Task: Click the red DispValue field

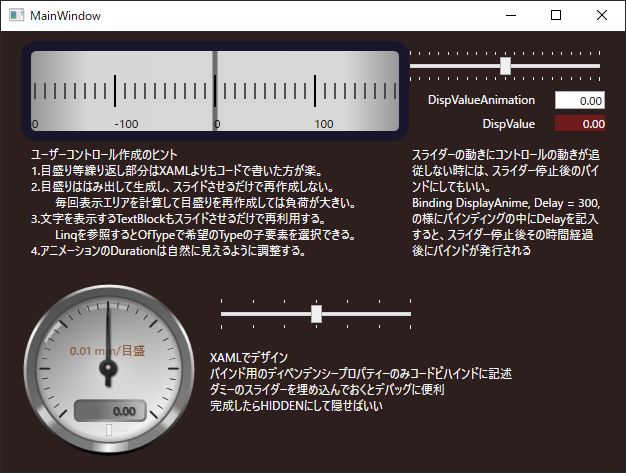Action: pos(580,124)
